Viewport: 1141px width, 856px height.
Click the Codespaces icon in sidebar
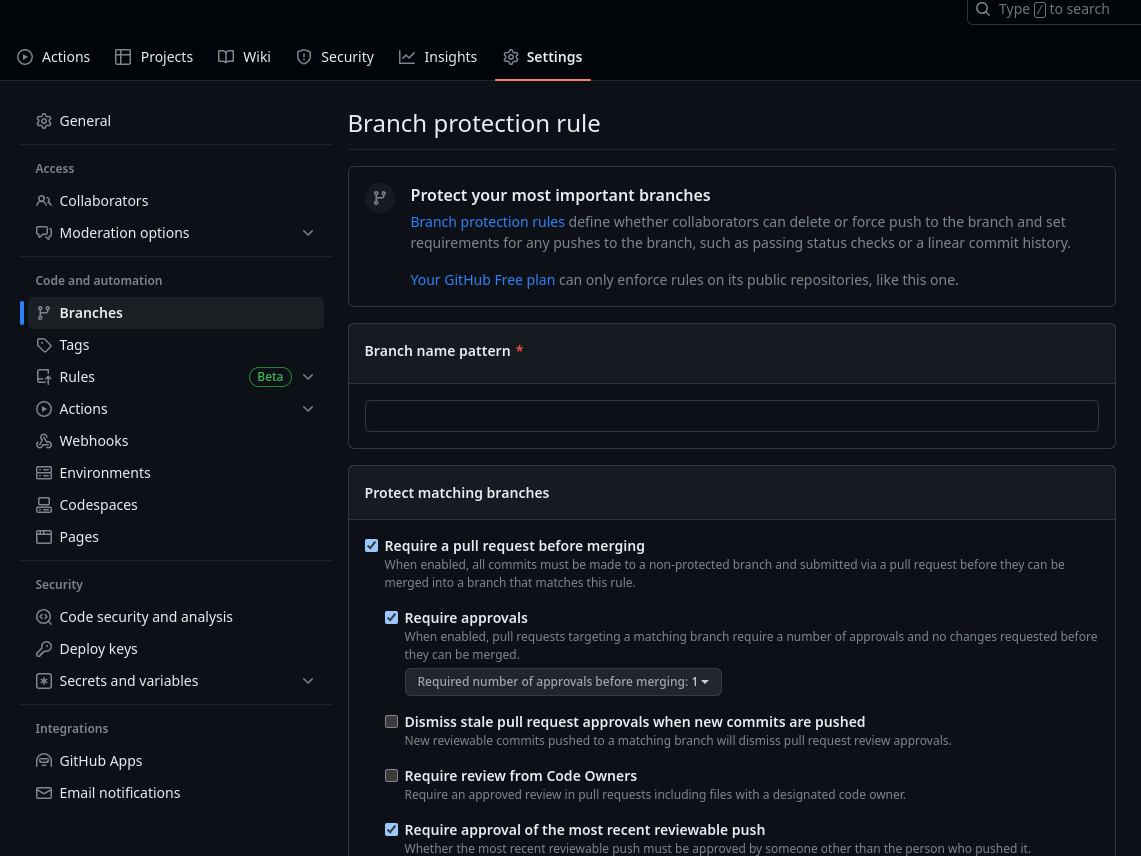coord(44,505)
